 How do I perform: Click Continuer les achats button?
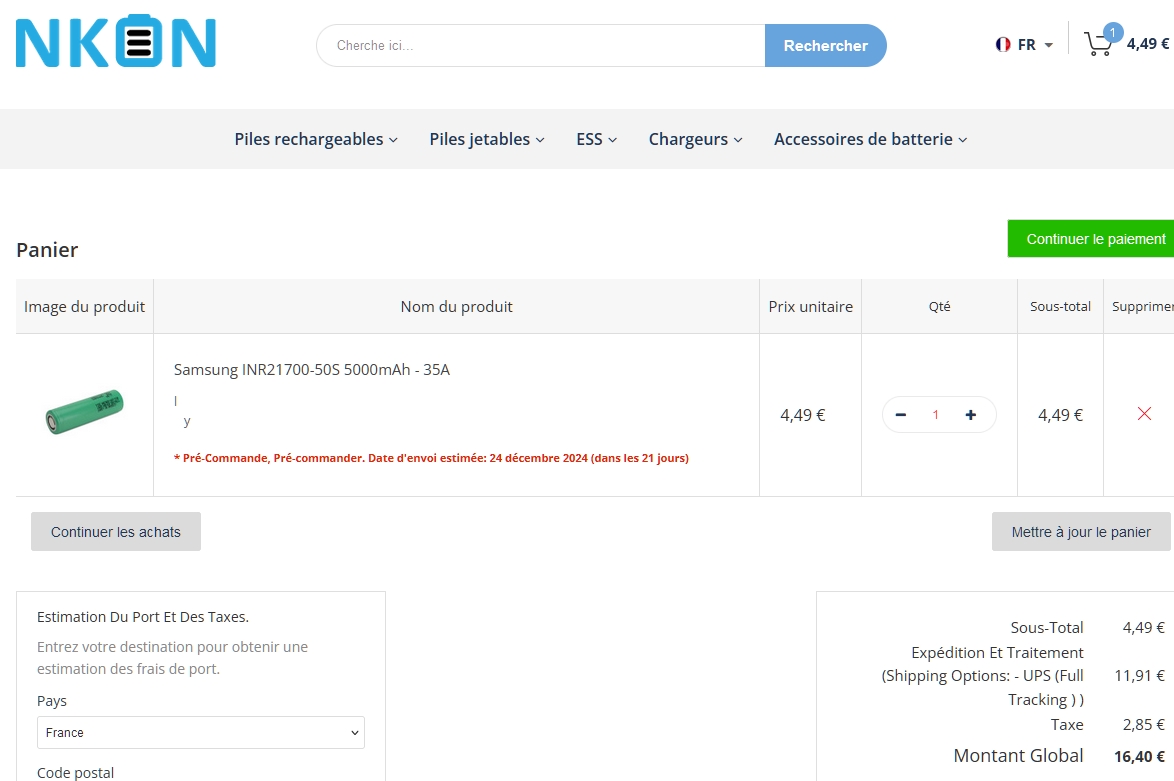pyautogui.click(x=116, y=532)
